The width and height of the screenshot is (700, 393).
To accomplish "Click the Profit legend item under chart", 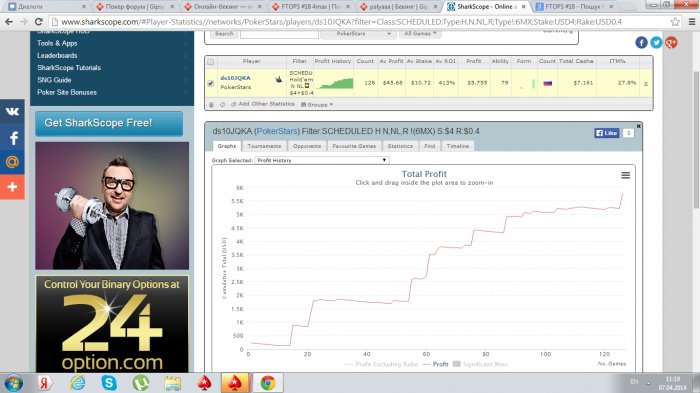I will click(x=435, y=364).
